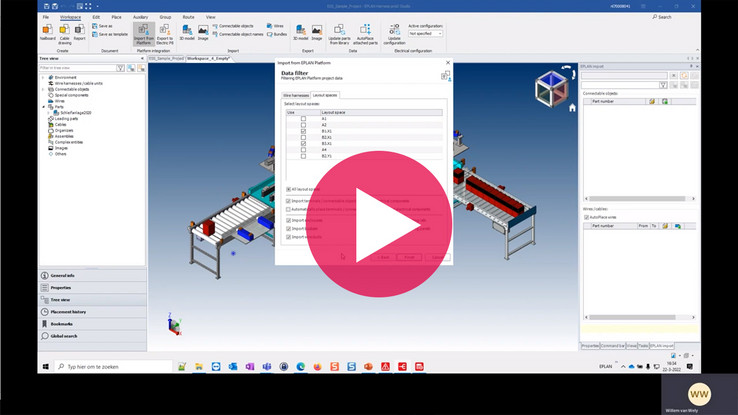Viewport: 738px width, 415px height.
Task: Toggle the B2.X1 layout space checkbox
Action: click(303, 137)
